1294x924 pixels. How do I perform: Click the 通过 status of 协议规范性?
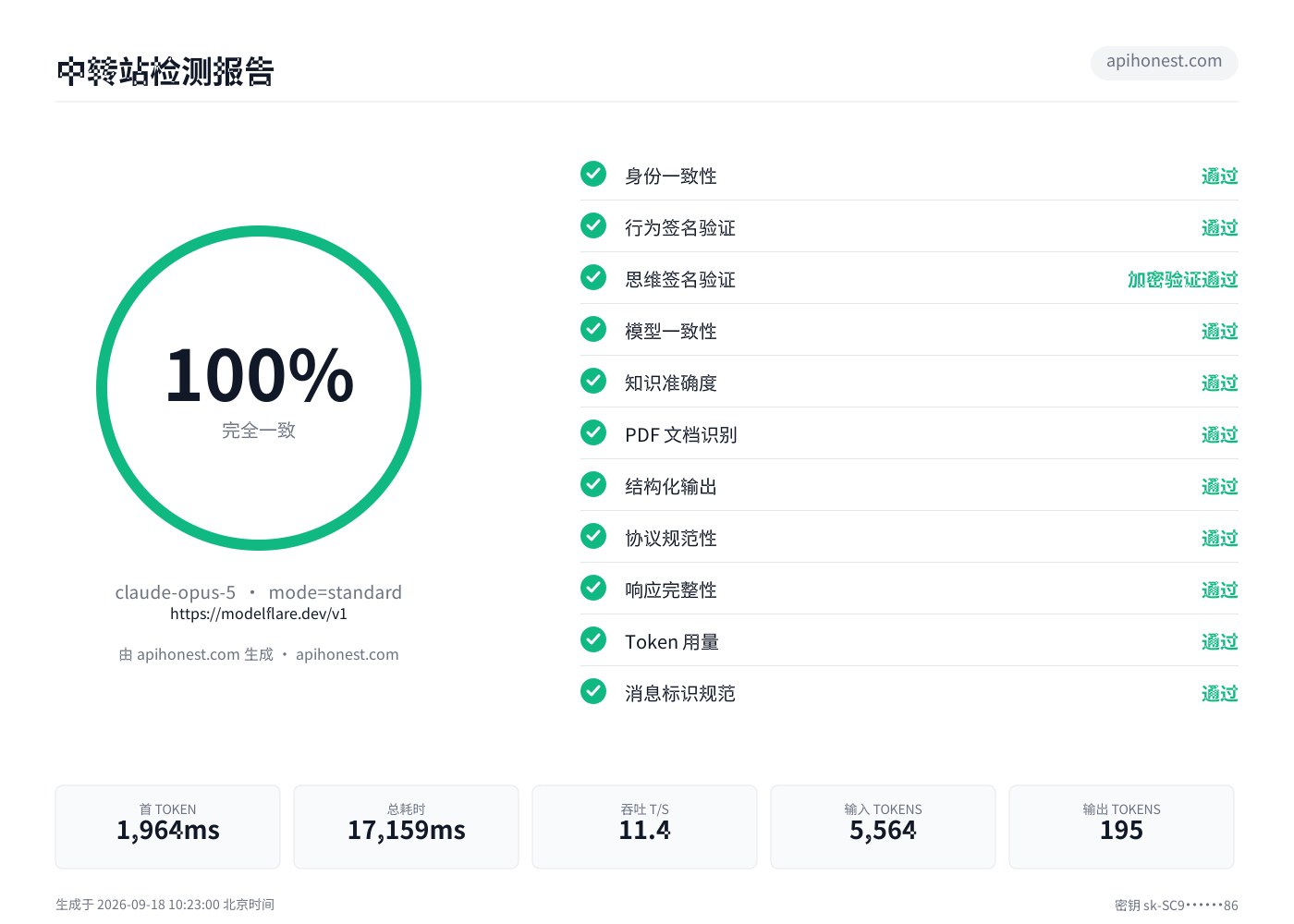tap(1219, 538)
